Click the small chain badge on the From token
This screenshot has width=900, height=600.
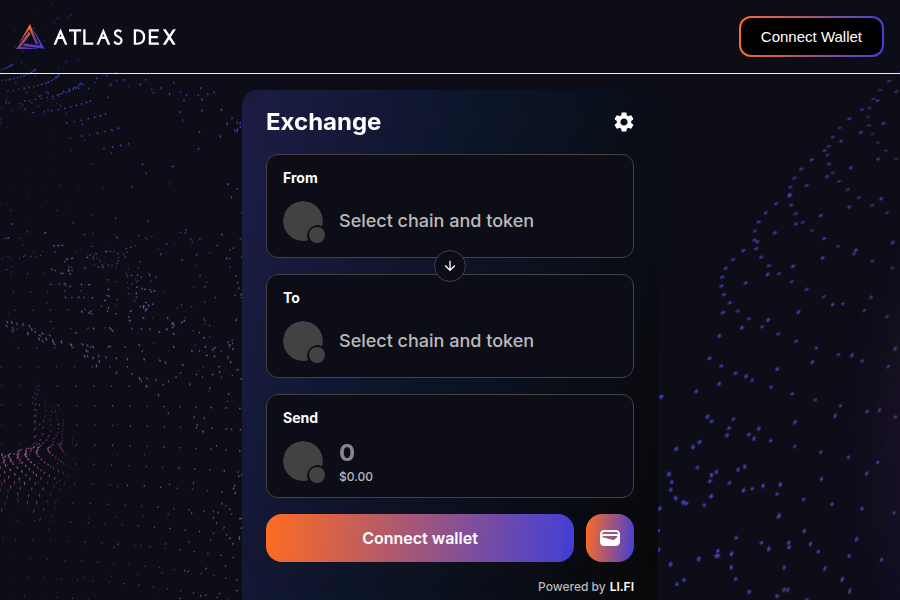pyautogui.click(x=317, y=234)
